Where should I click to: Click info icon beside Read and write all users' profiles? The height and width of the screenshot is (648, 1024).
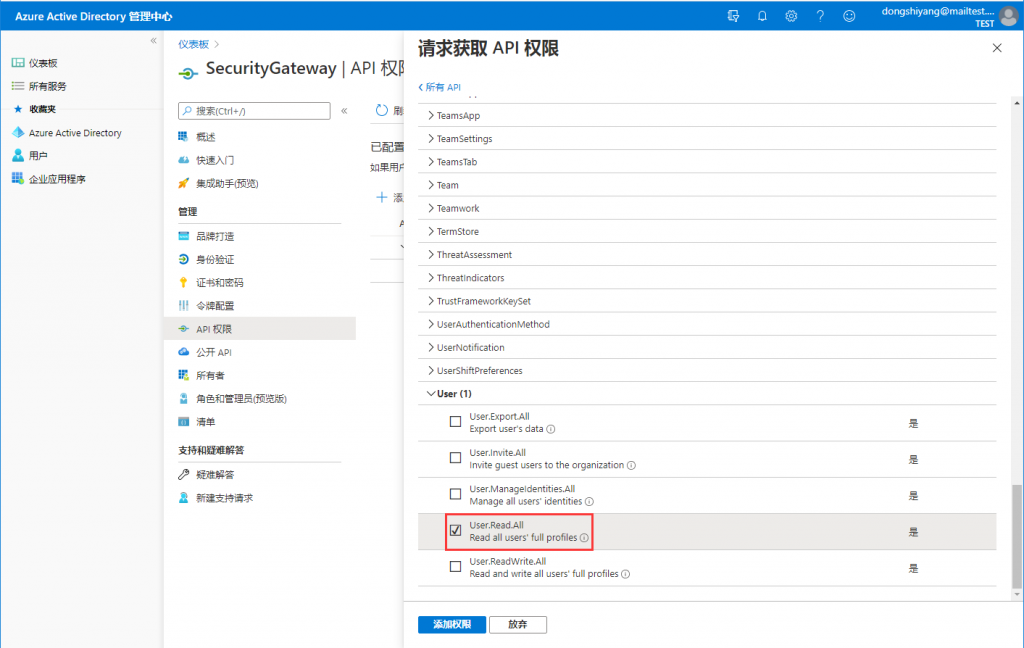(x=626, y=574)
